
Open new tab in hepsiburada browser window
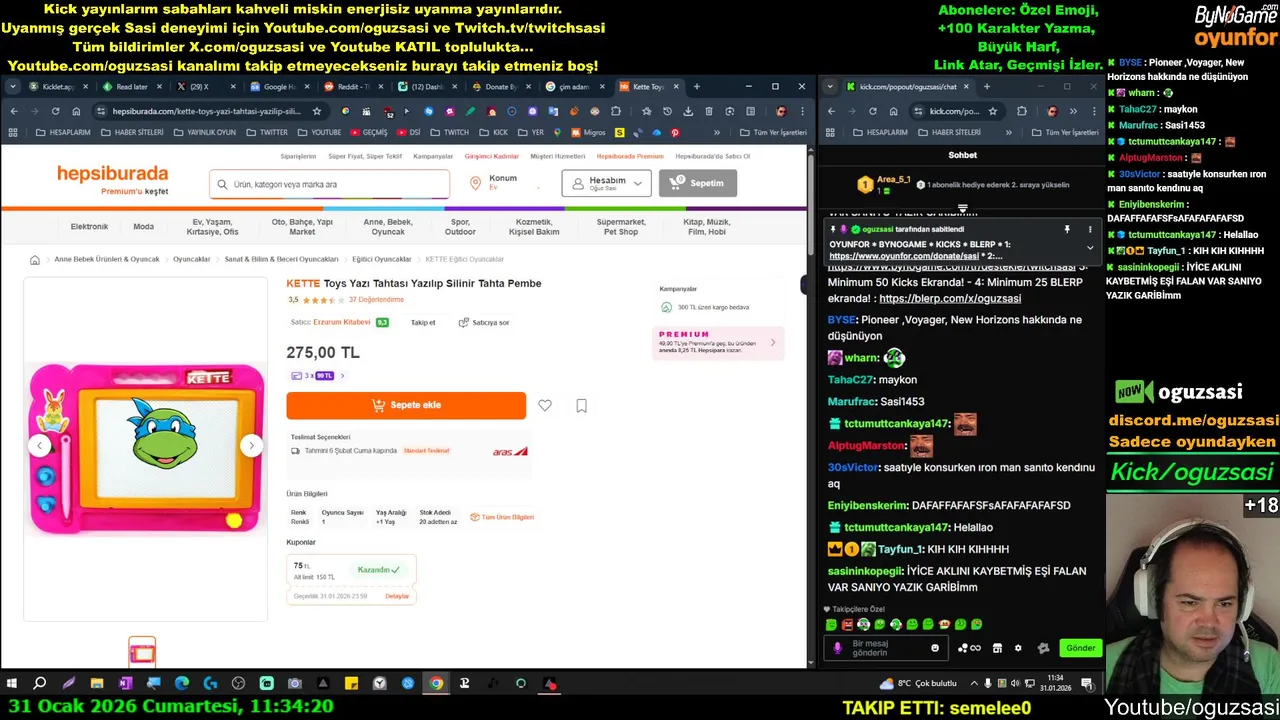coord(697,87)
